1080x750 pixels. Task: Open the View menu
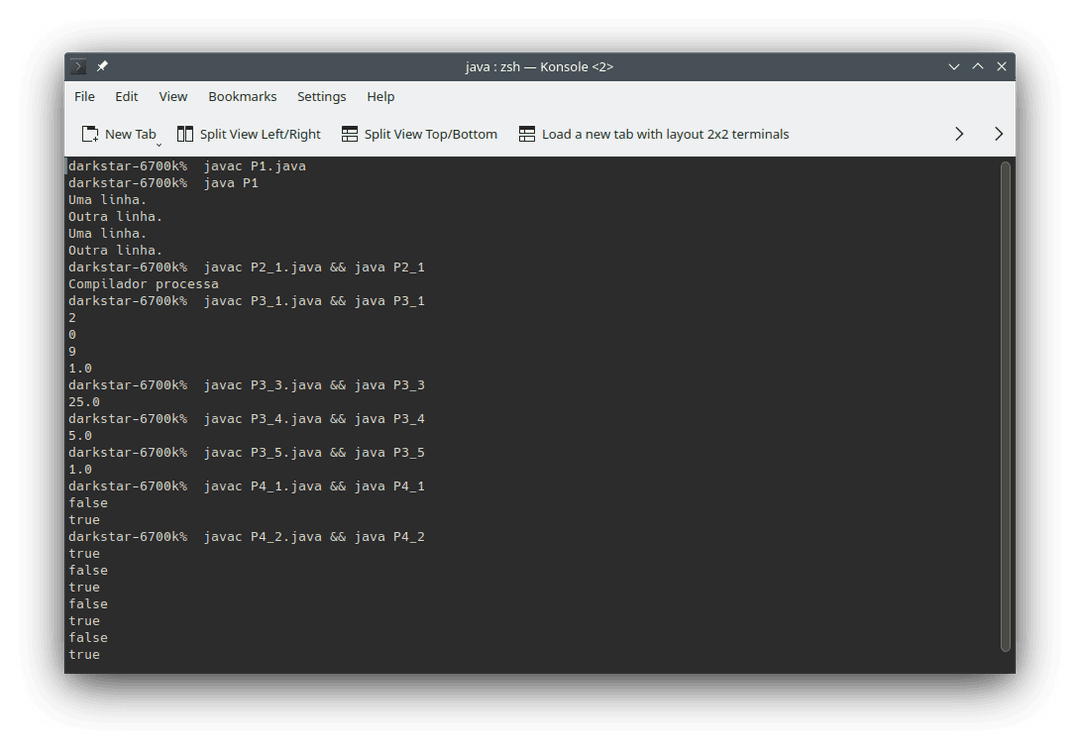tap(172, 96)
